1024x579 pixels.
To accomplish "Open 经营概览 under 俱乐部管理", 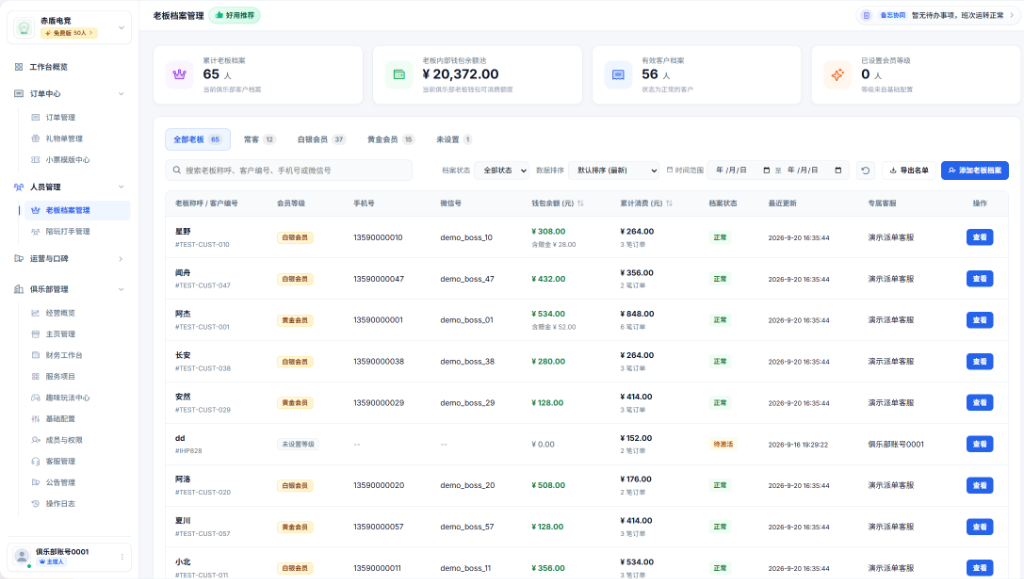I will (60, 313).
